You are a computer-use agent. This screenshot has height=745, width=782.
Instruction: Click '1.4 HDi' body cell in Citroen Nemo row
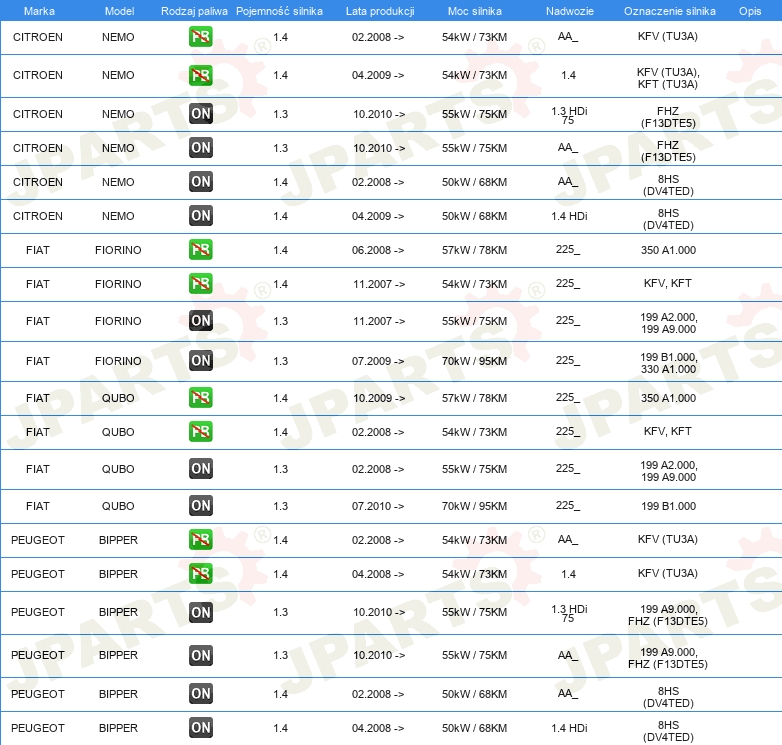pos(569,216)
